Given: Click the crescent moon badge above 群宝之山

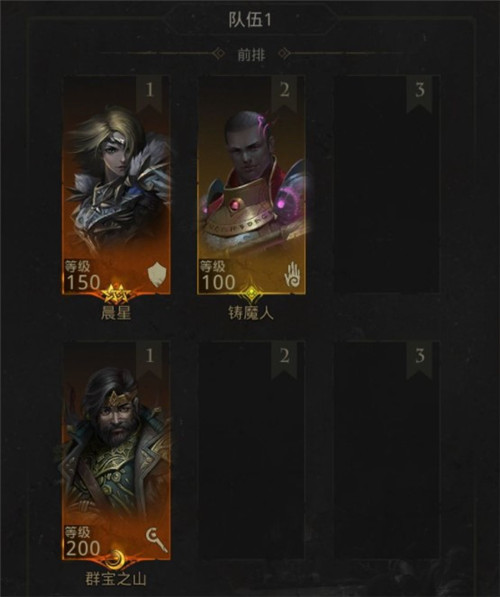Looking at the screenshot, I should 116,559.
